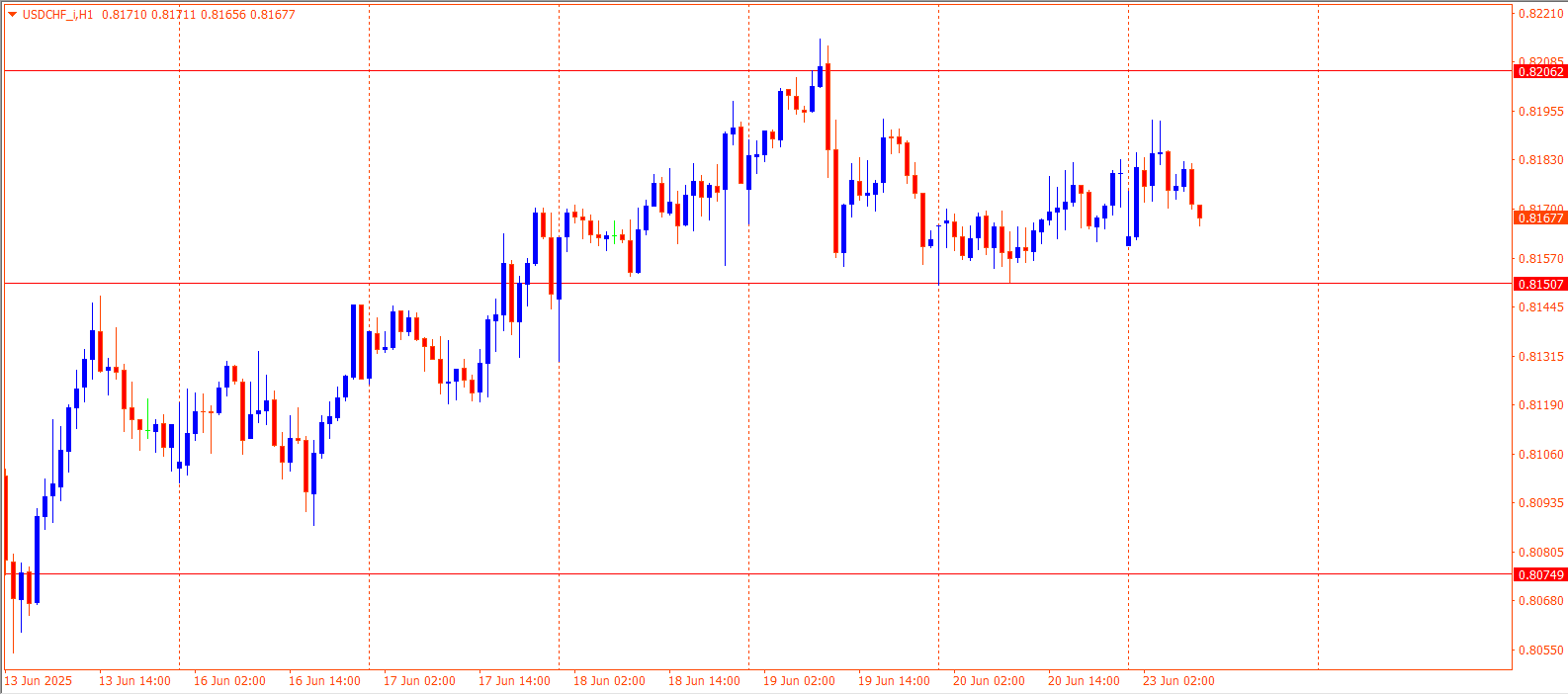Click the USDCHF_i,H1 chart title text
Image resolution: width=1568 pixels, height=695 pixels.
[57, 15]
